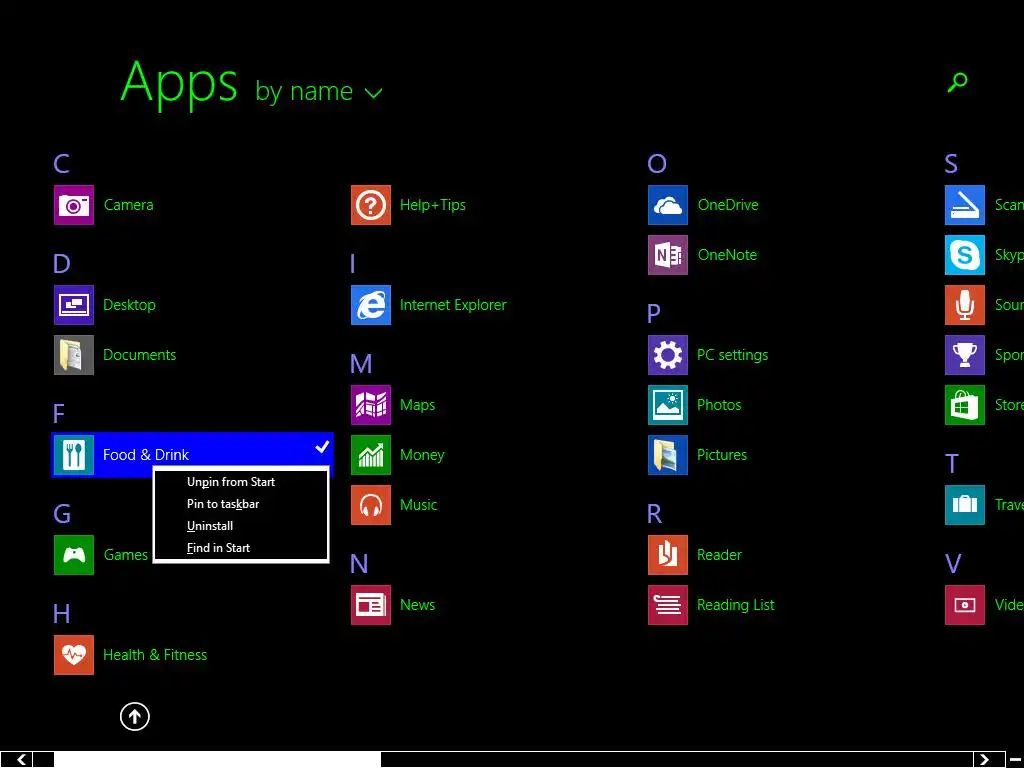Screen dimensions: 1024x768
Task: Open the Desktop tile icon
Action: [74, 305]
